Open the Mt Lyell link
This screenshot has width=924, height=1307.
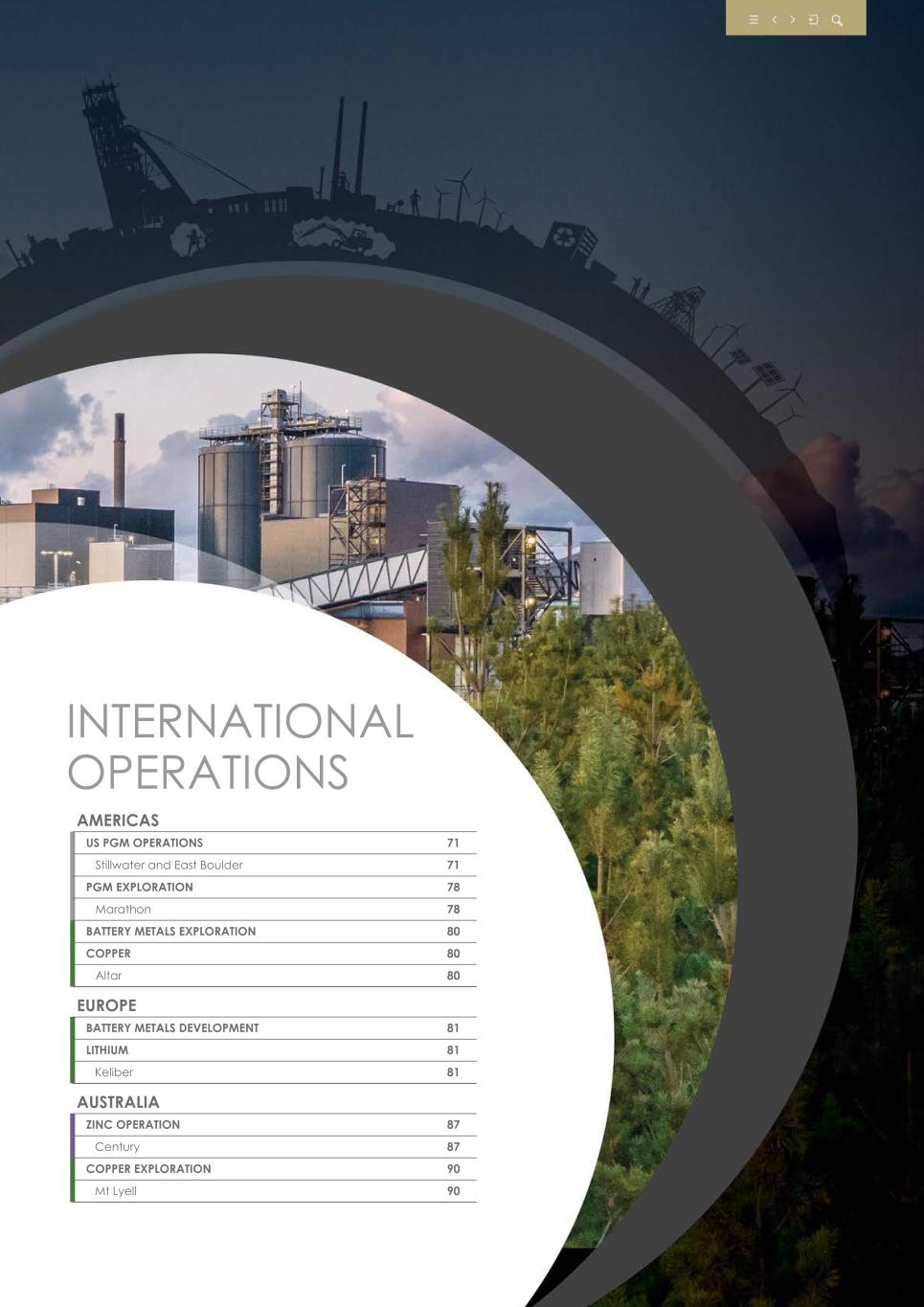pos(116,1191)
